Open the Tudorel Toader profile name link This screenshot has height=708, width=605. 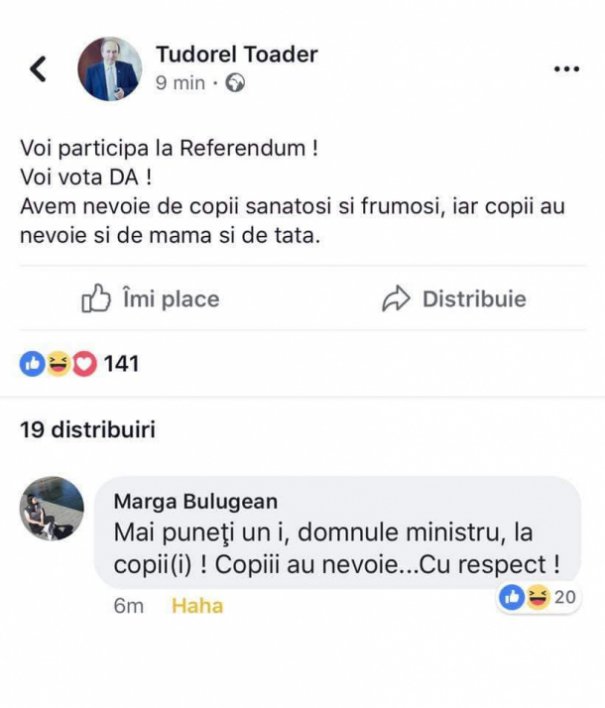(235, 53)
